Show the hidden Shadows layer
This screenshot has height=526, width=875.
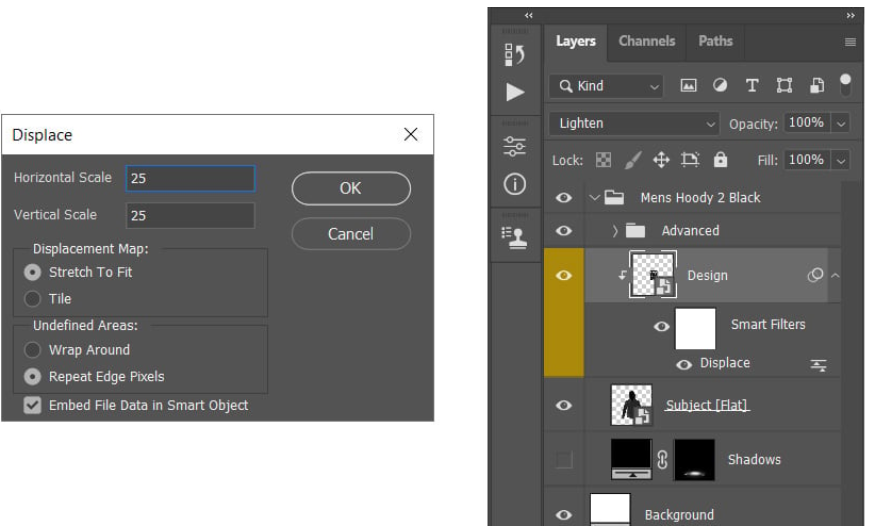564,460
